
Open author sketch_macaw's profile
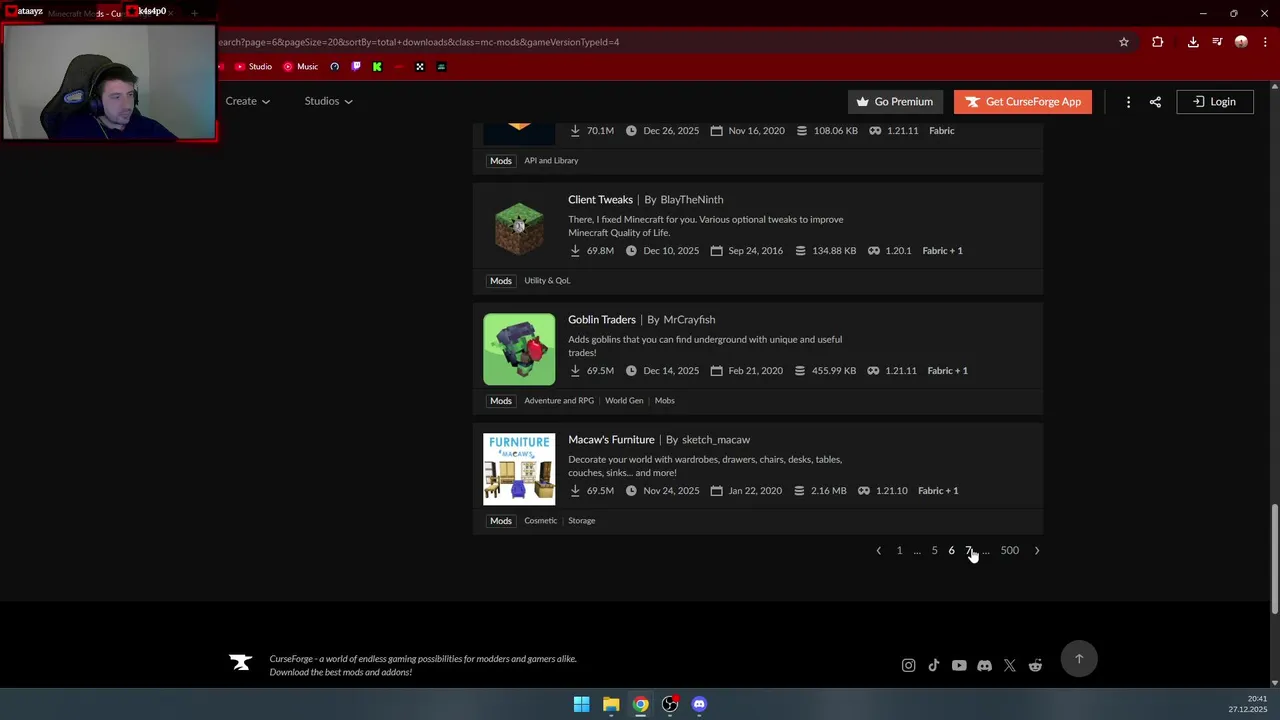[x=716, y=440]
